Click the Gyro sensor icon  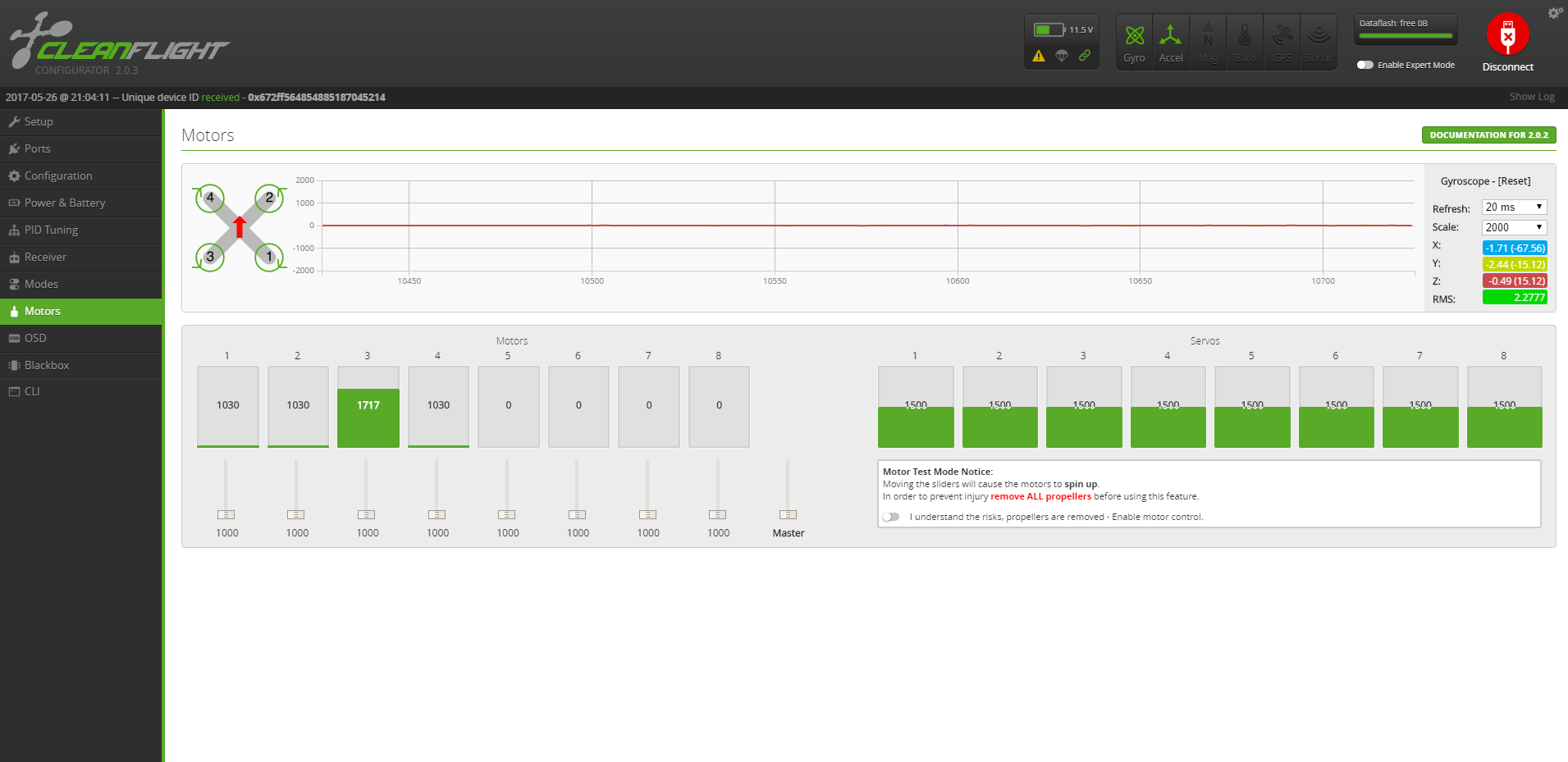[1134, 36]
